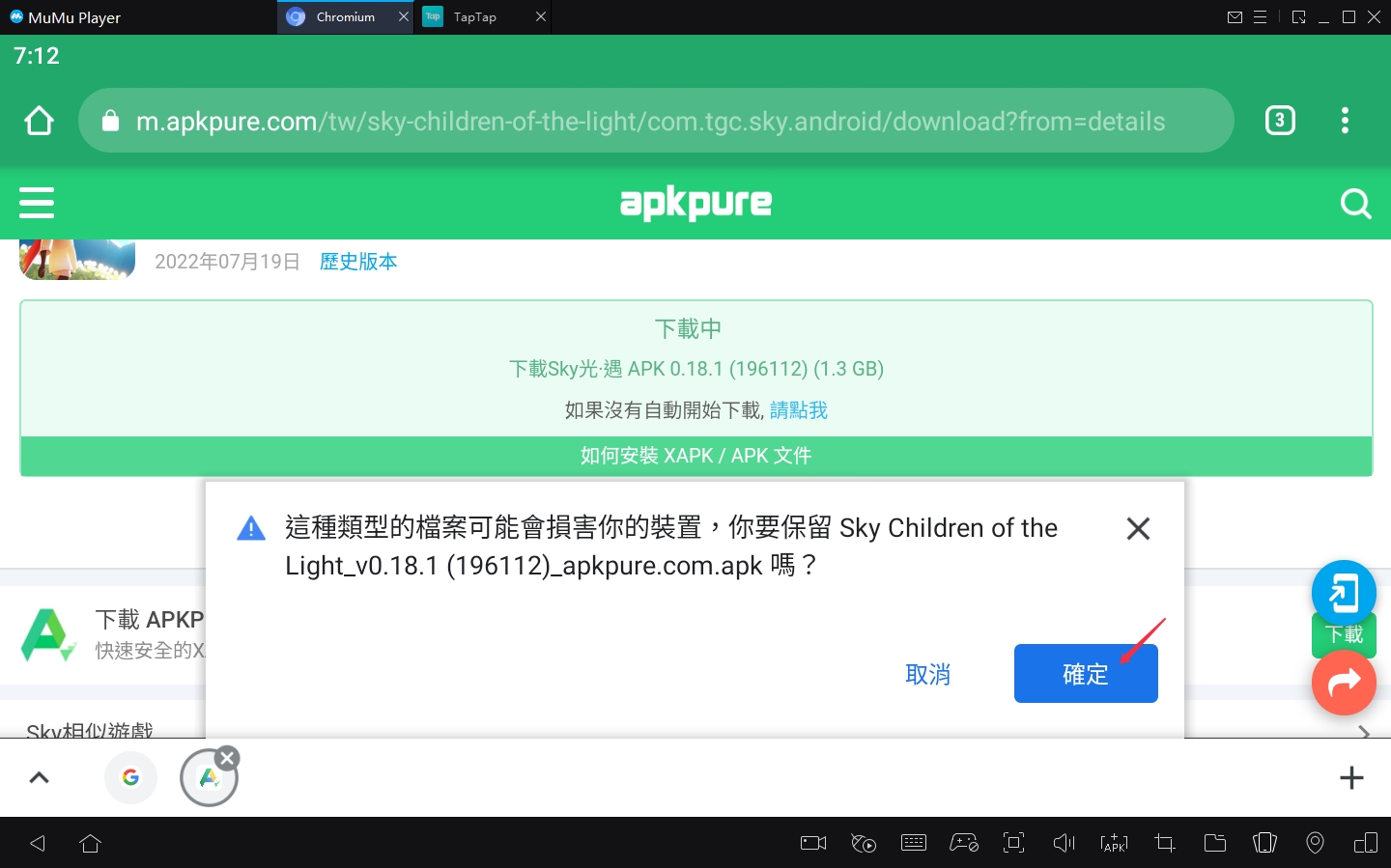
Task: Click the MuMu rotate screen icon
Action: (1265, 843)
